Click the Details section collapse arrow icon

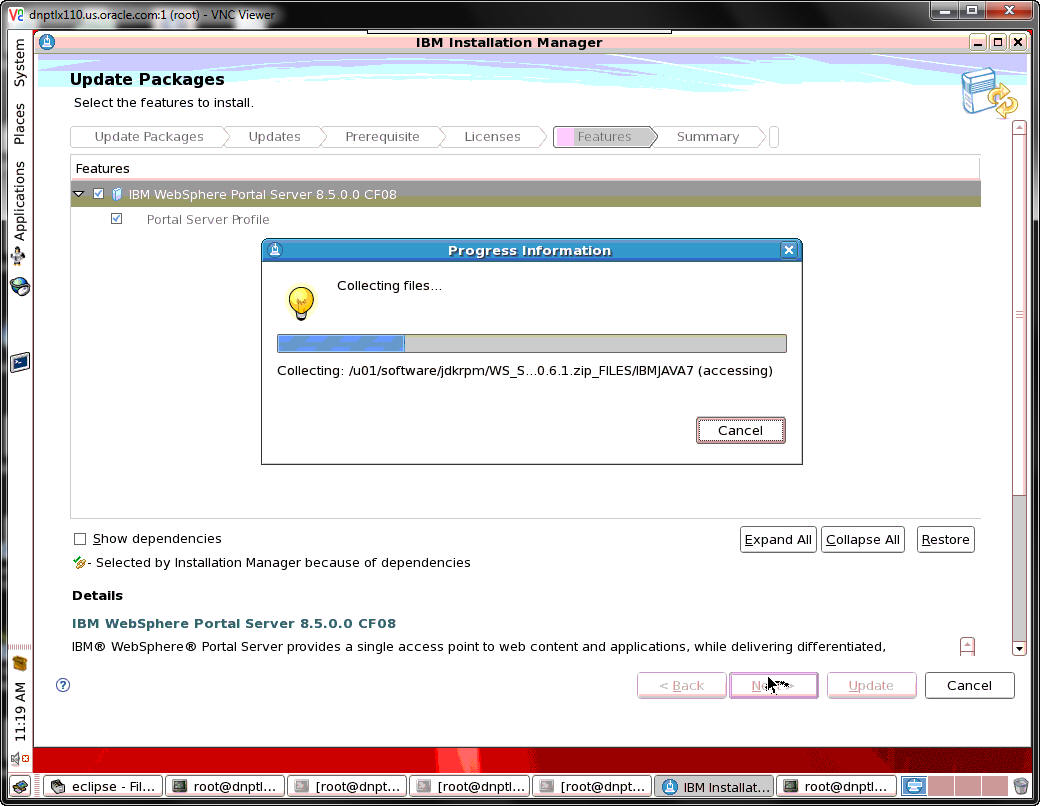pos(967,646)
